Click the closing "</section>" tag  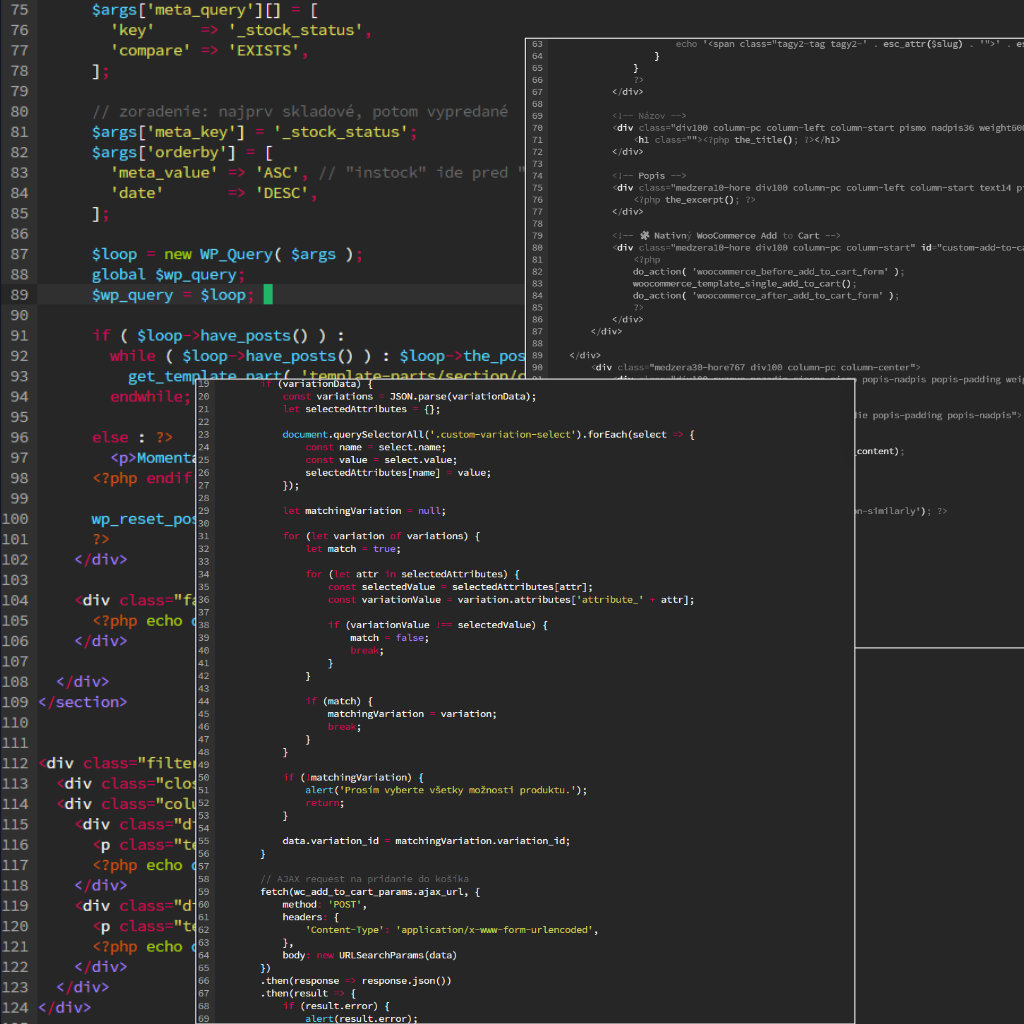tap(83, 702)
